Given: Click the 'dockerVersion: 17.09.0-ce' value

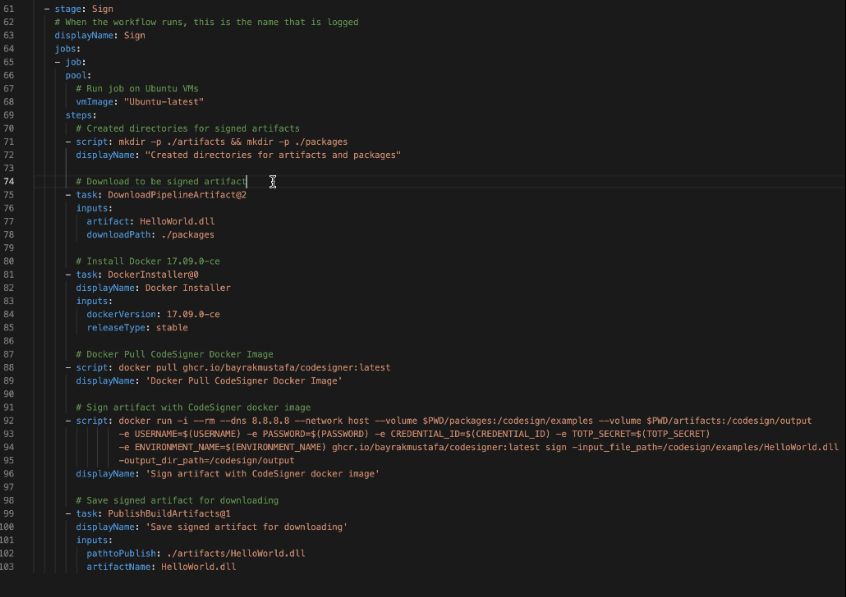Looking at the screenshot, I should coord(186,314).
